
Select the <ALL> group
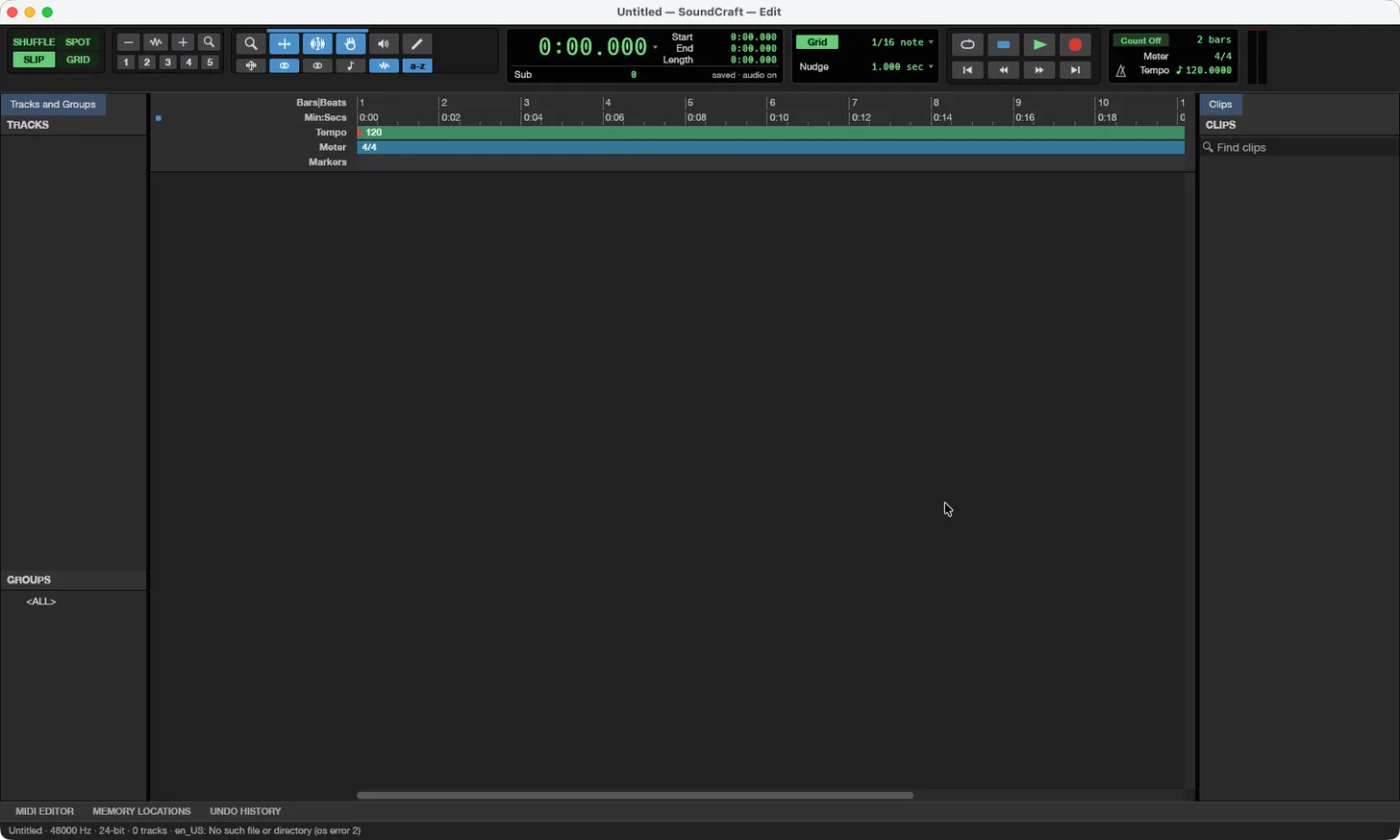pos(41,602)
